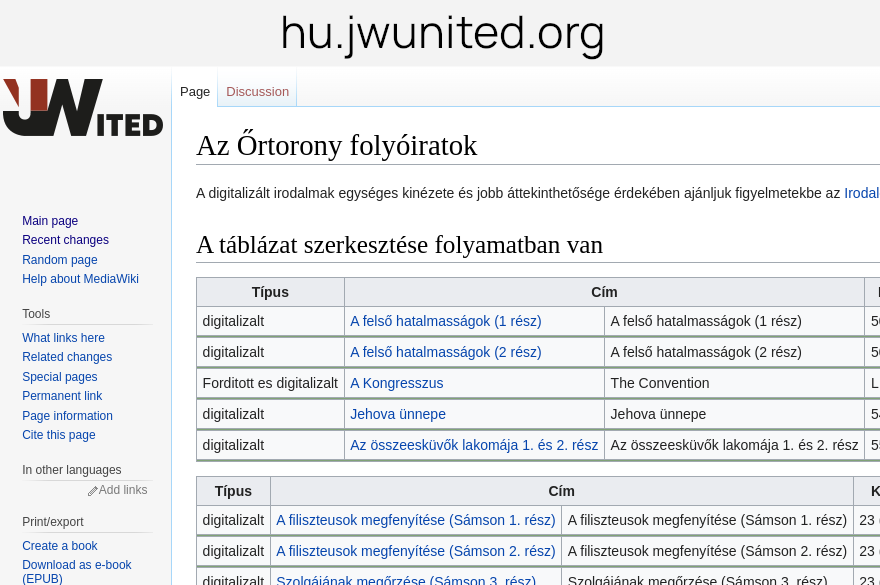Click the Típus header of first table
Viewport: 880px width, 585px height.
pos(271,292)
